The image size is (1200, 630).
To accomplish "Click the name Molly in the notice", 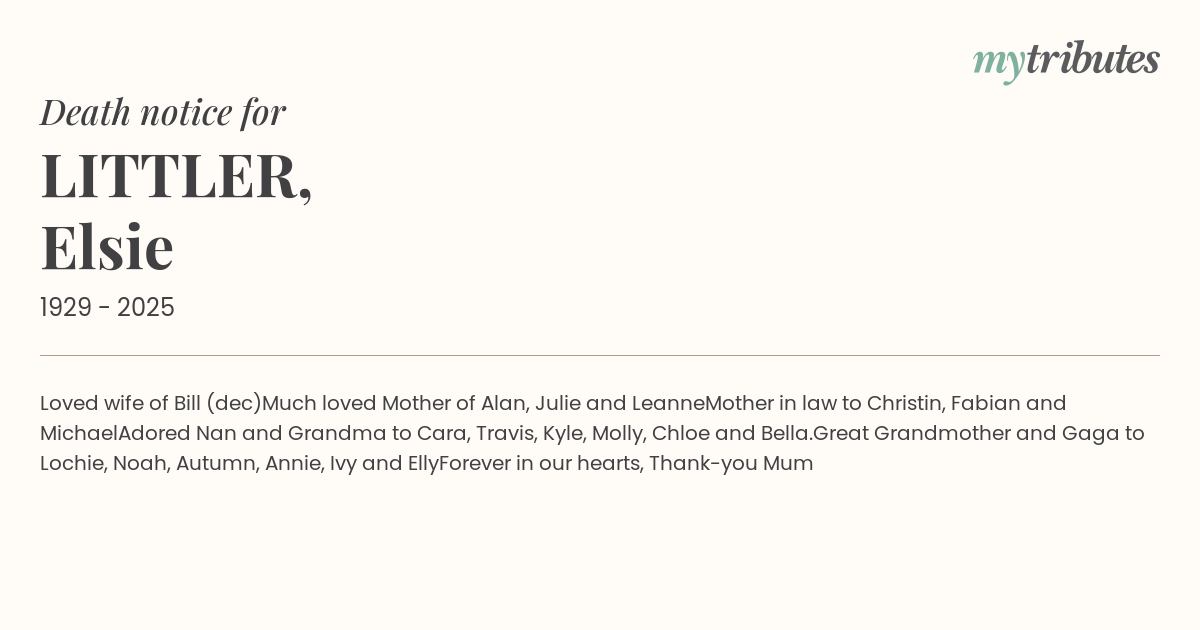I will 617,434.
